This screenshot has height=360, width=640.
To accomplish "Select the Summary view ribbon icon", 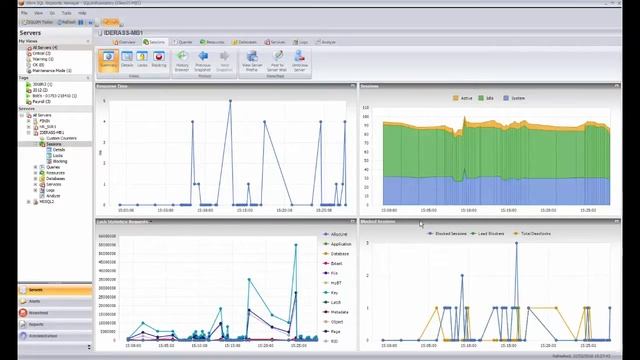I will [x=109, y=60].
